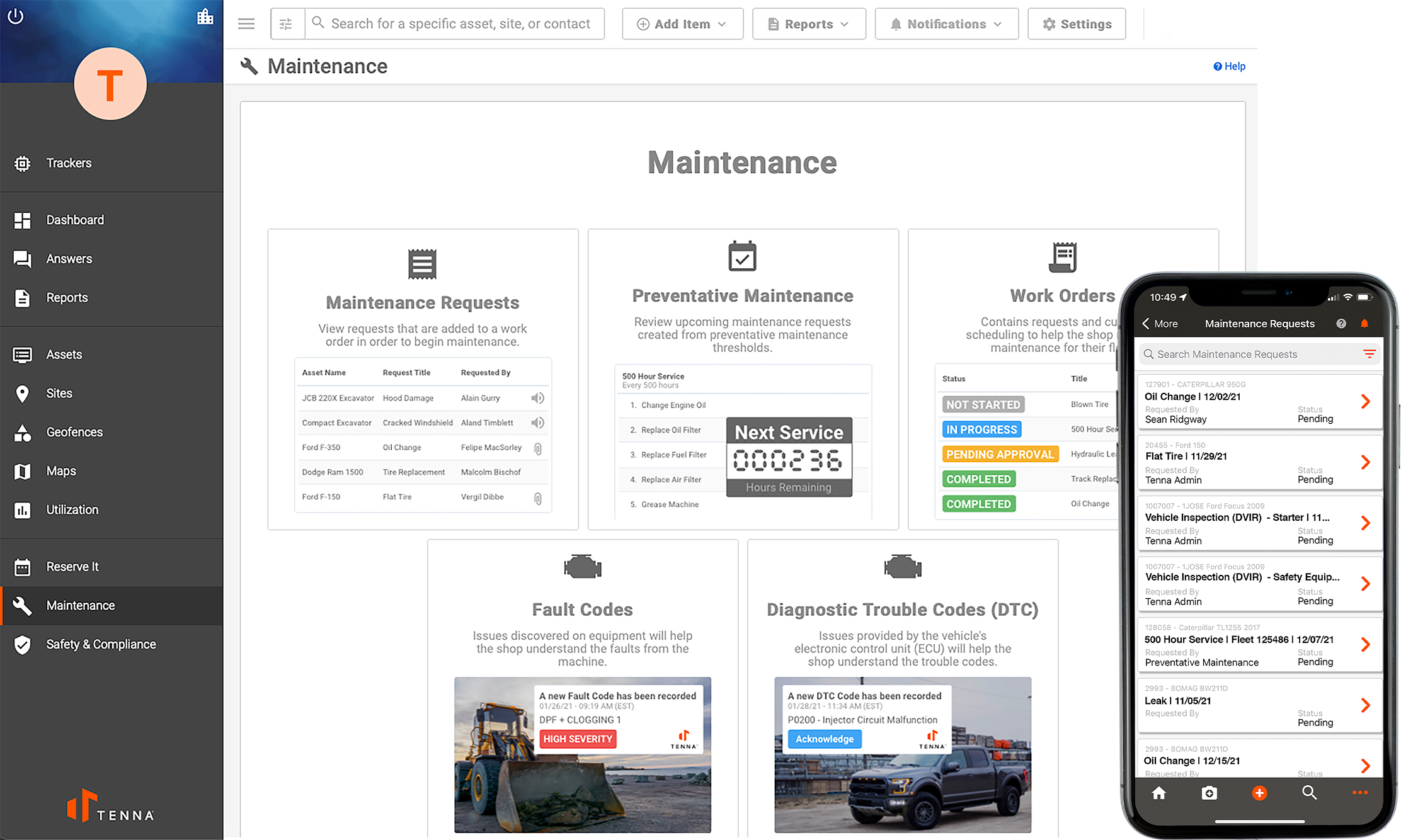Image resolution: width=1401 pixels, height=840 pixels.
Task: Open the Add Item dropdown
Action: [x=682, y=23]
